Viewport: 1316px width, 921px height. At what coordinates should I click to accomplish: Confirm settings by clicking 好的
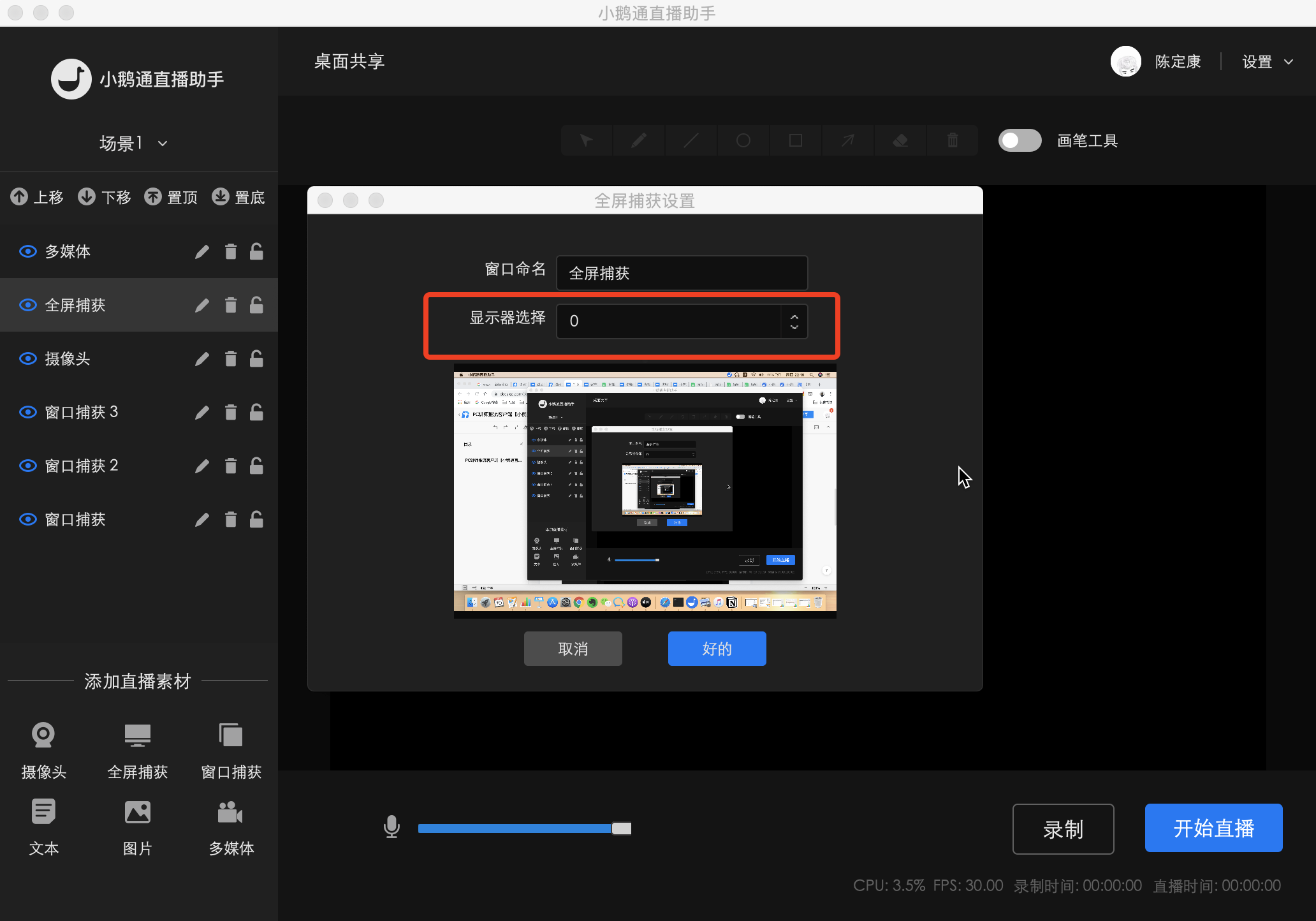[x=717, y=648]
